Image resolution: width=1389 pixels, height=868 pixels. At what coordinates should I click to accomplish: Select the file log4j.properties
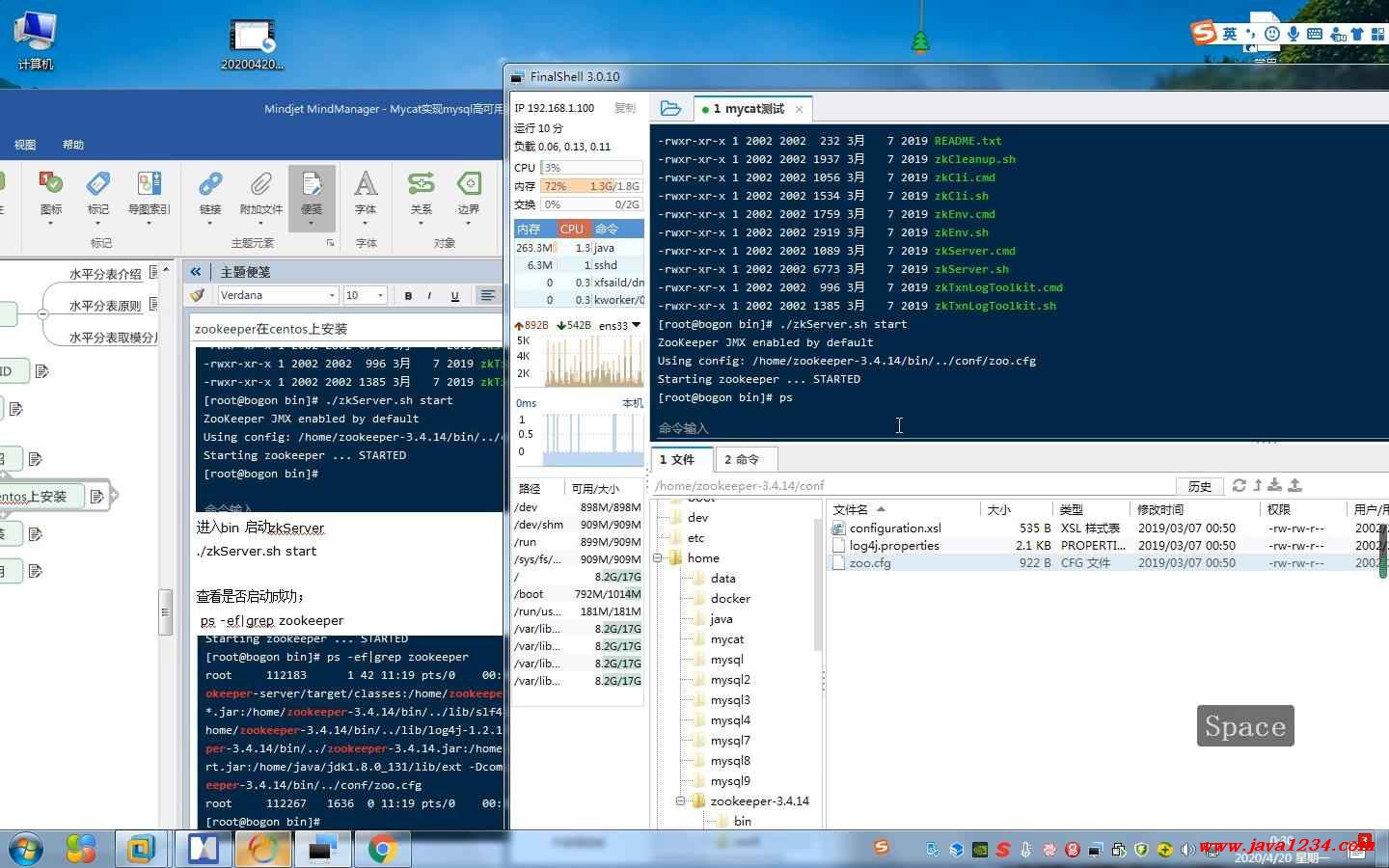click(x=894, y=546)
